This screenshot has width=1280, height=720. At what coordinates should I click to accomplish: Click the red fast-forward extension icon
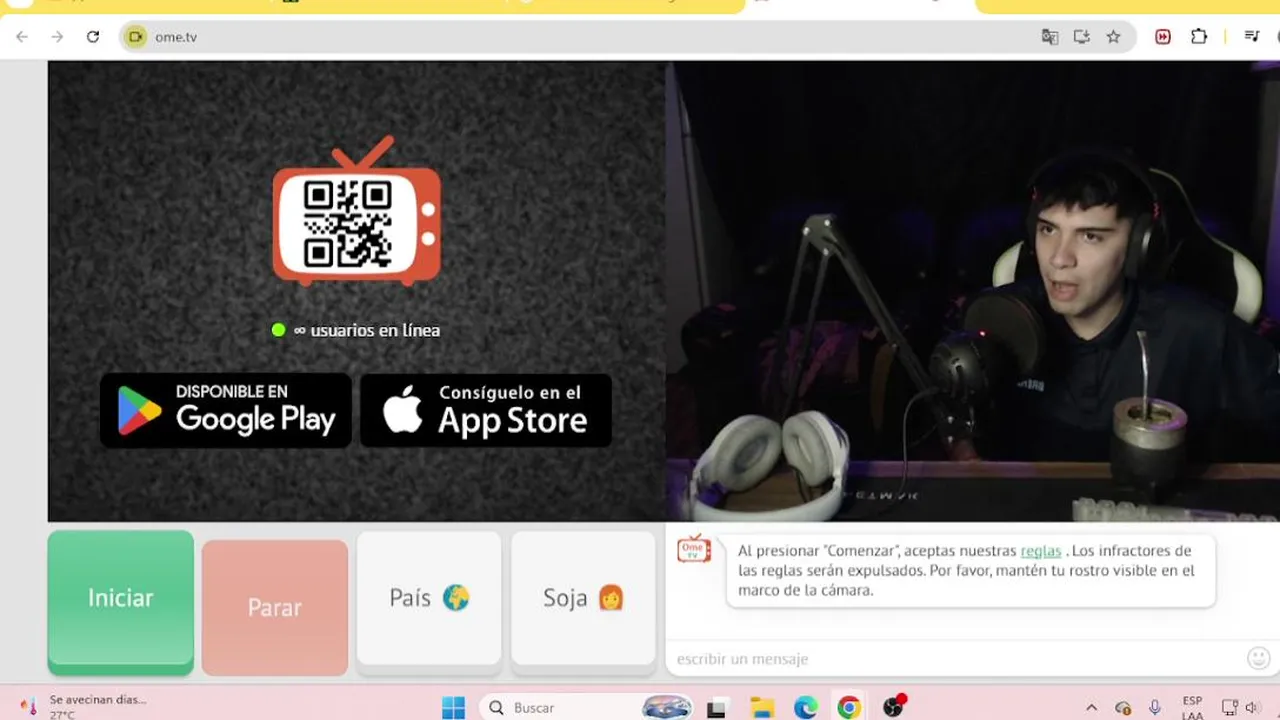click(x=1163, y=37)
